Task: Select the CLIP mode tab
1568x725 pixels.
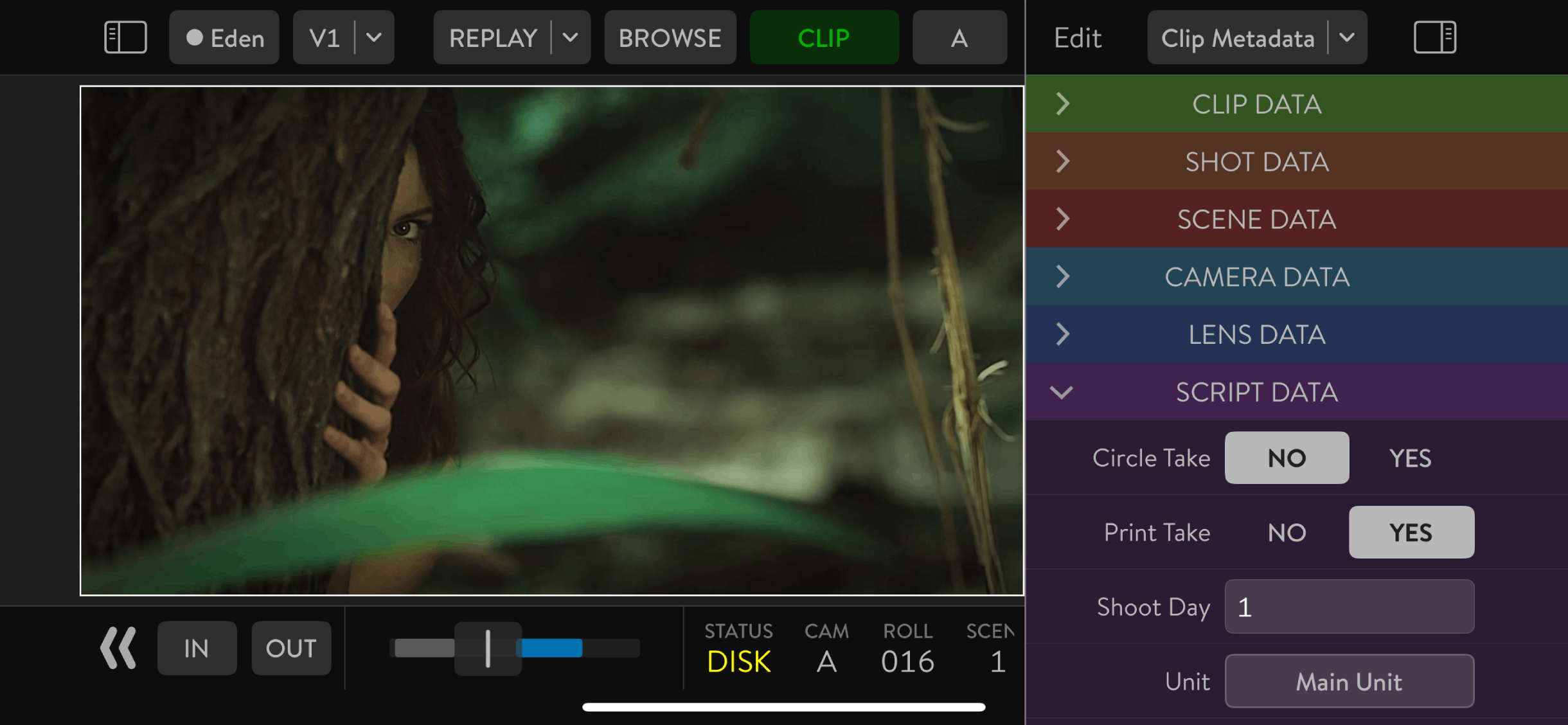Action: point(824,37)
